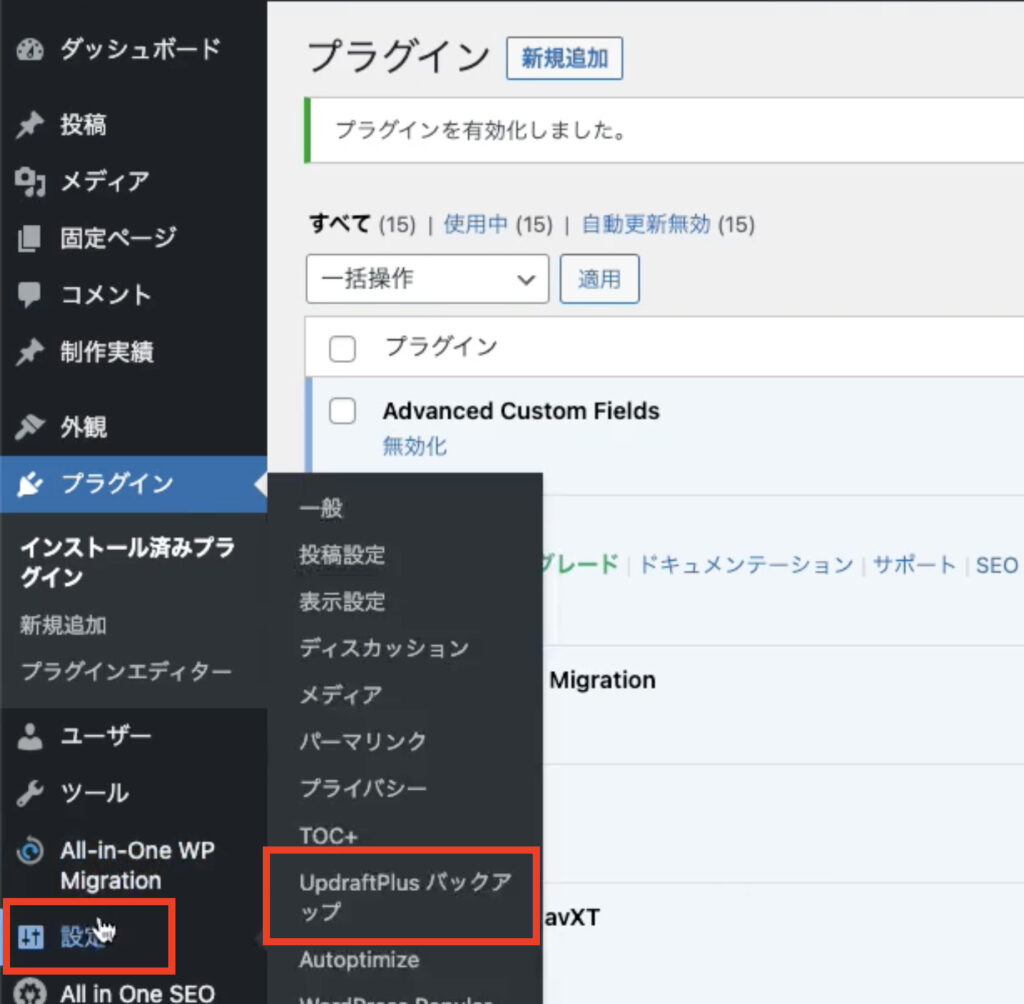Open プラグインエディター in the sidebar
This screenshot has width=1024, height=1004.
(126, 671)
